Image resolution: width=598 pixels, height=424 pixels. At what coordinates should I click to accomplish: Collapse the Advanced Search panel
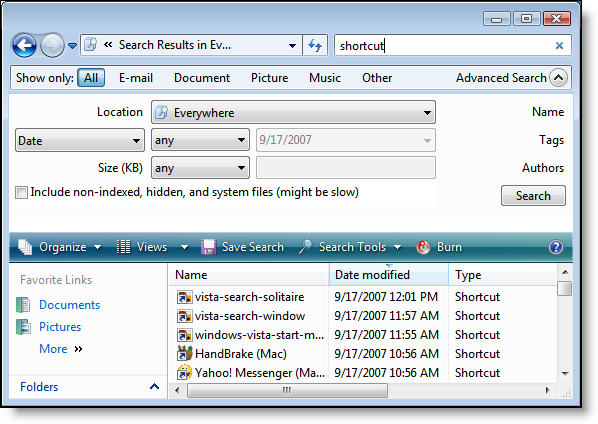click(558, 78)
